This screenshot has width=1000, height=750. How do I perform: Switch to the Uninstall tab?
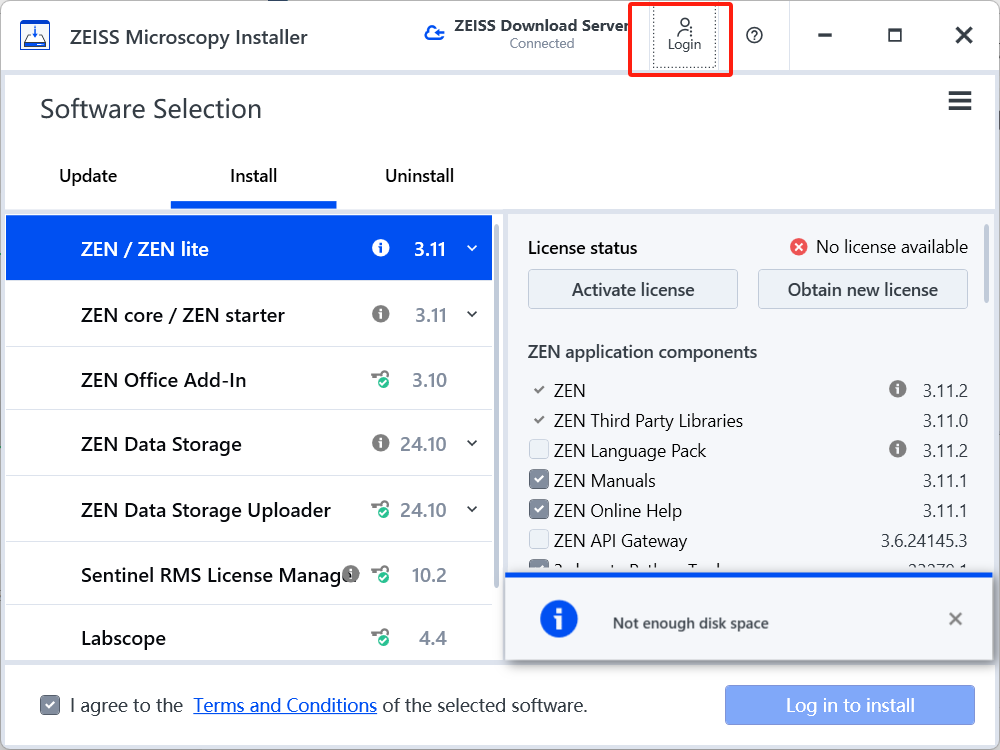[419, 176]
